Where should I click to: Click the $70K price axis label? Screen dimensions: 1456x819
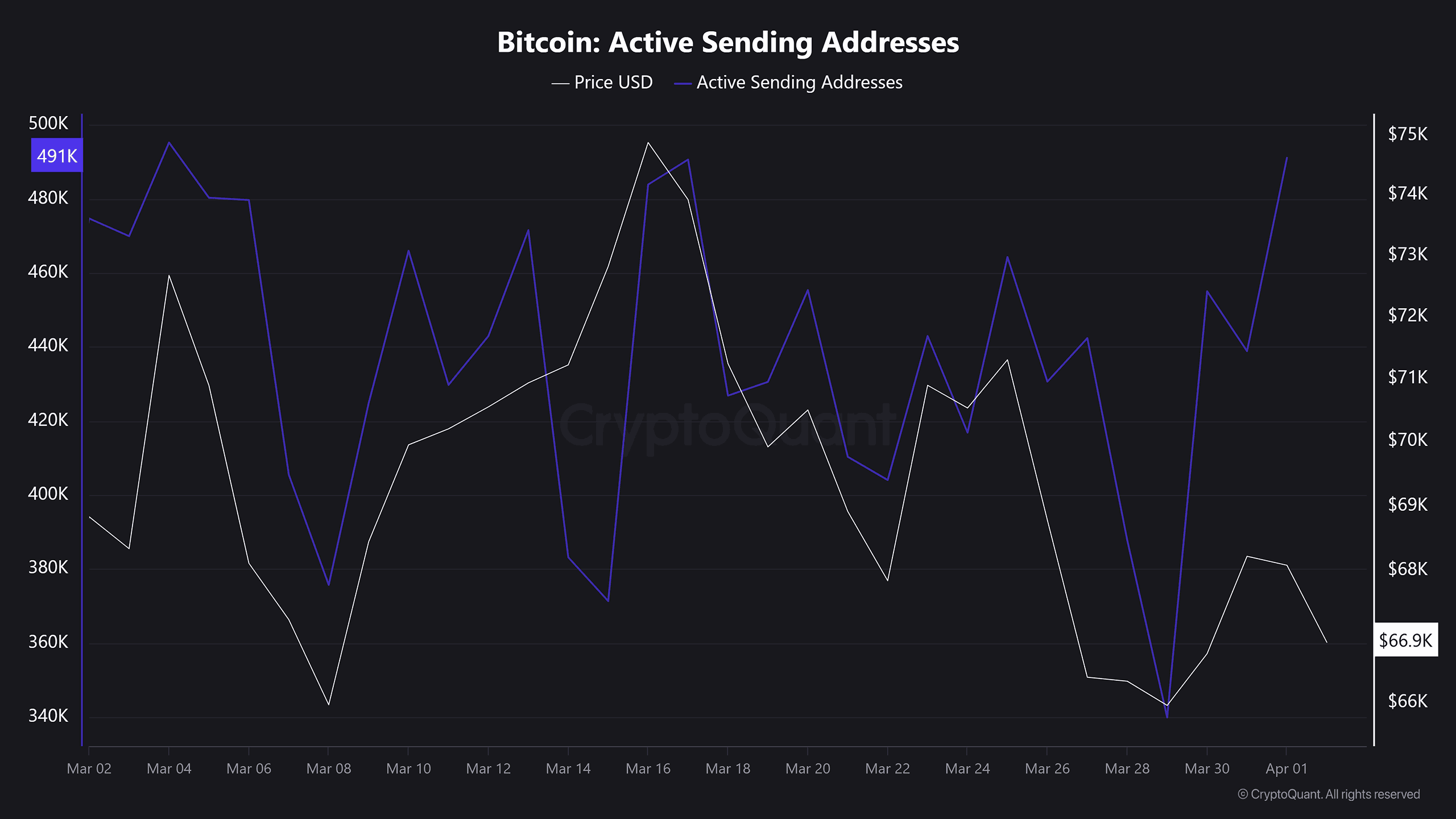pyautogui.click(x=1407, y=440)
